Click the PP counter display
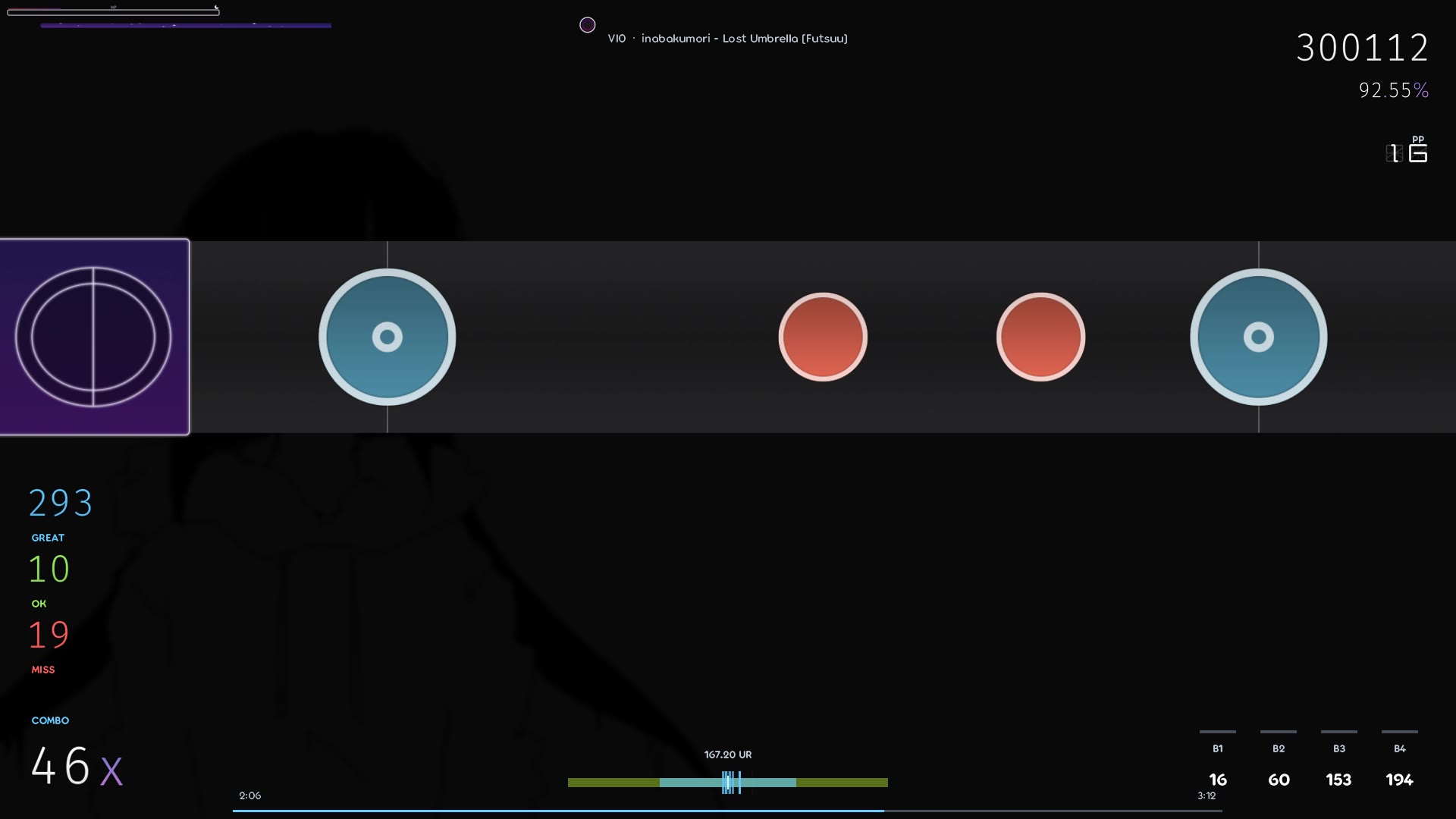Viewport: 1456px width, 819px height. point(1407,150)
